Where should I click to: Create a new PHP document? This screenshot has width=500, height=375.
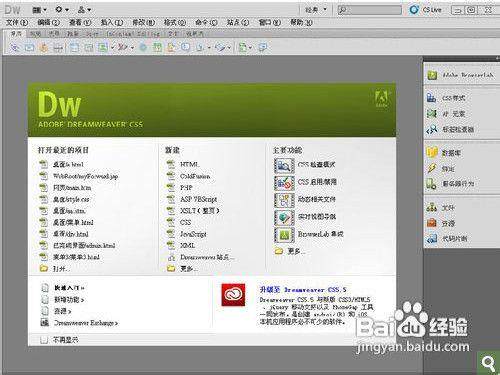point(186,188)
